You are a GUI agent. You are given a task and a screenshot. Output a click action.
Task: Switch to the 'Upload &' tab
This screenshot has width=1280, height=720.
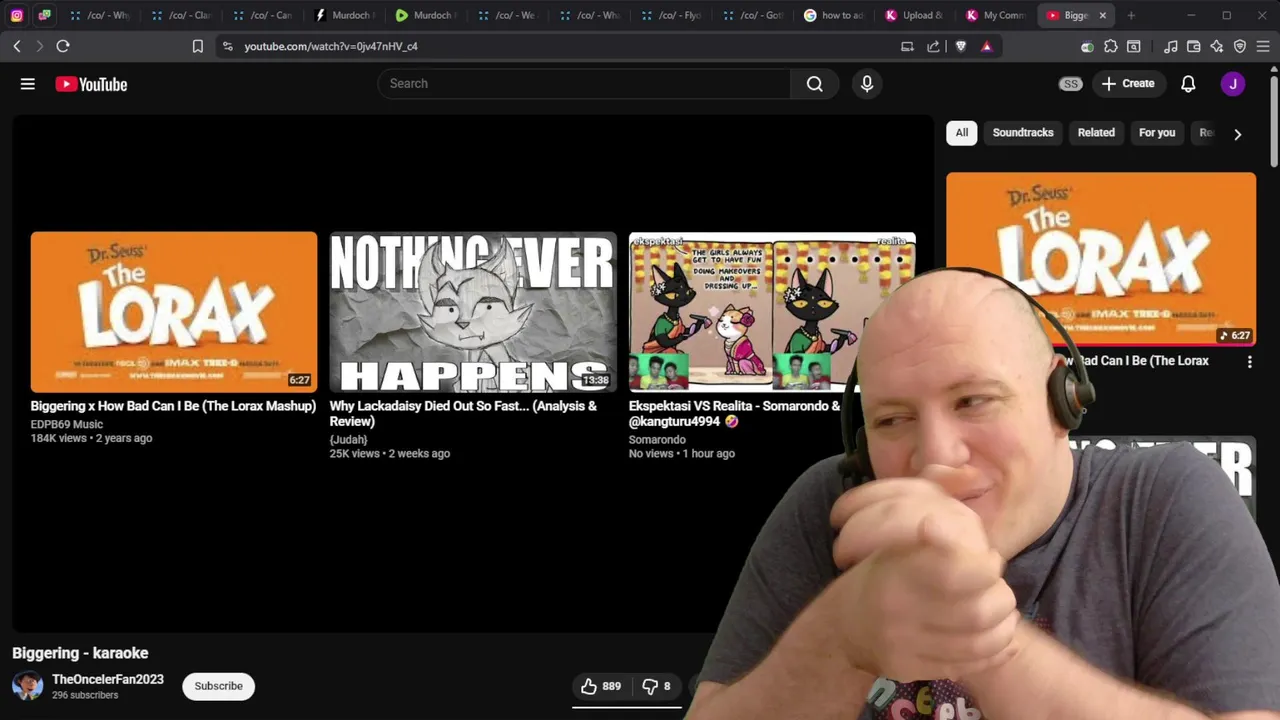[x=918, y=15]
